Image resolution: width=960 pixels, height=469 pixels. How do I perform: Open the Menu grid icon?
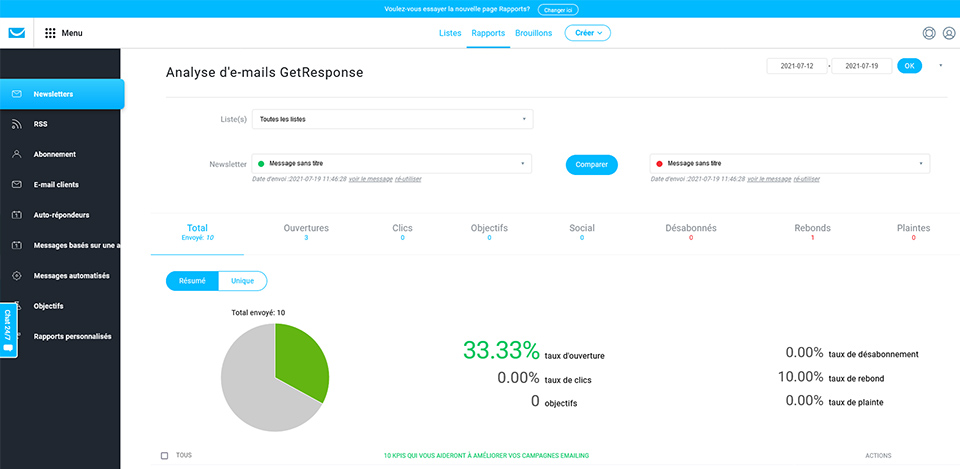pyautogui.click(x=50, y=33)
